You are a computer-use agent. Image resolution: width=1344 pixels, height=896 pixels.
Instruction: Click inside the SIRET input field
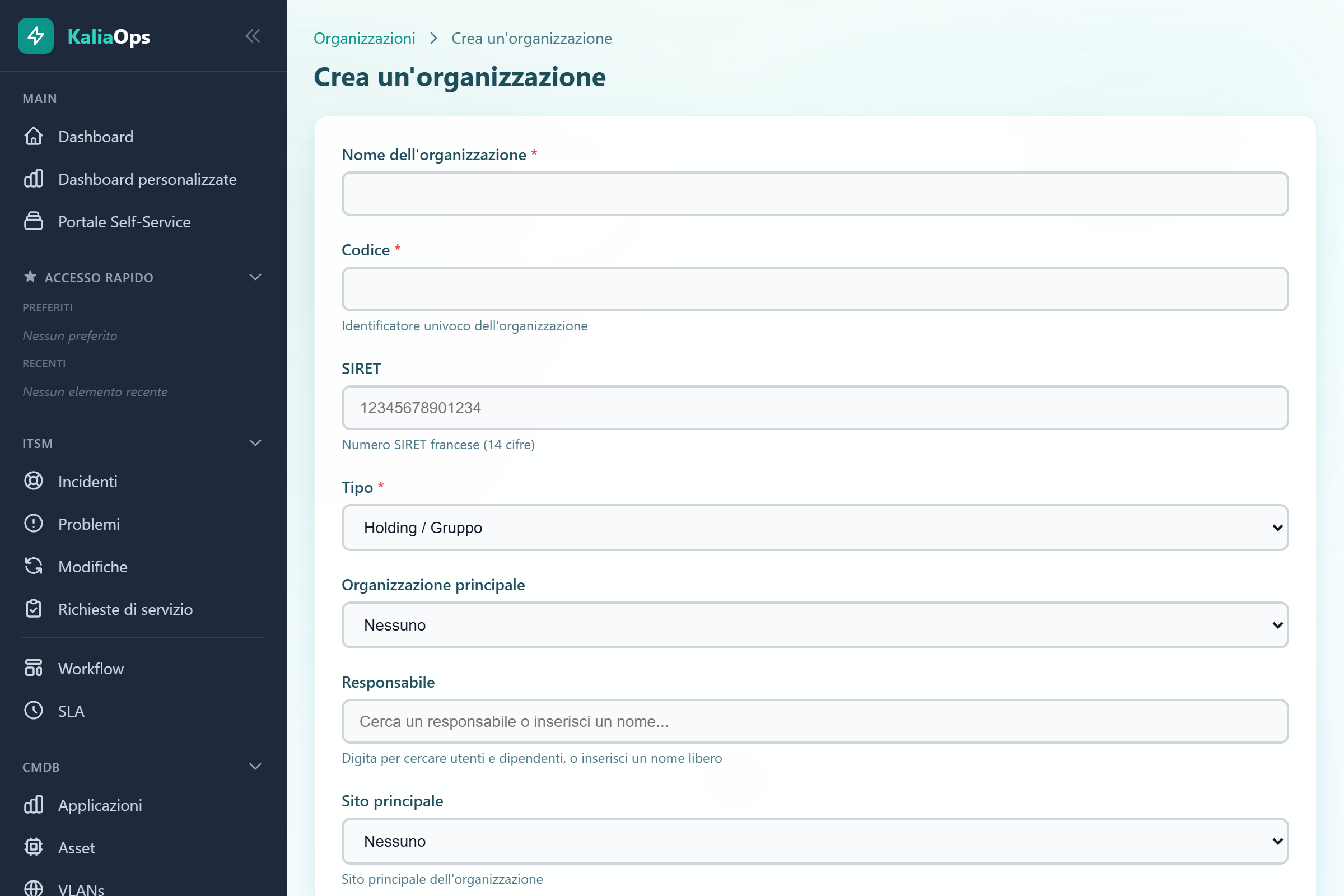click(x=814, y=408)
